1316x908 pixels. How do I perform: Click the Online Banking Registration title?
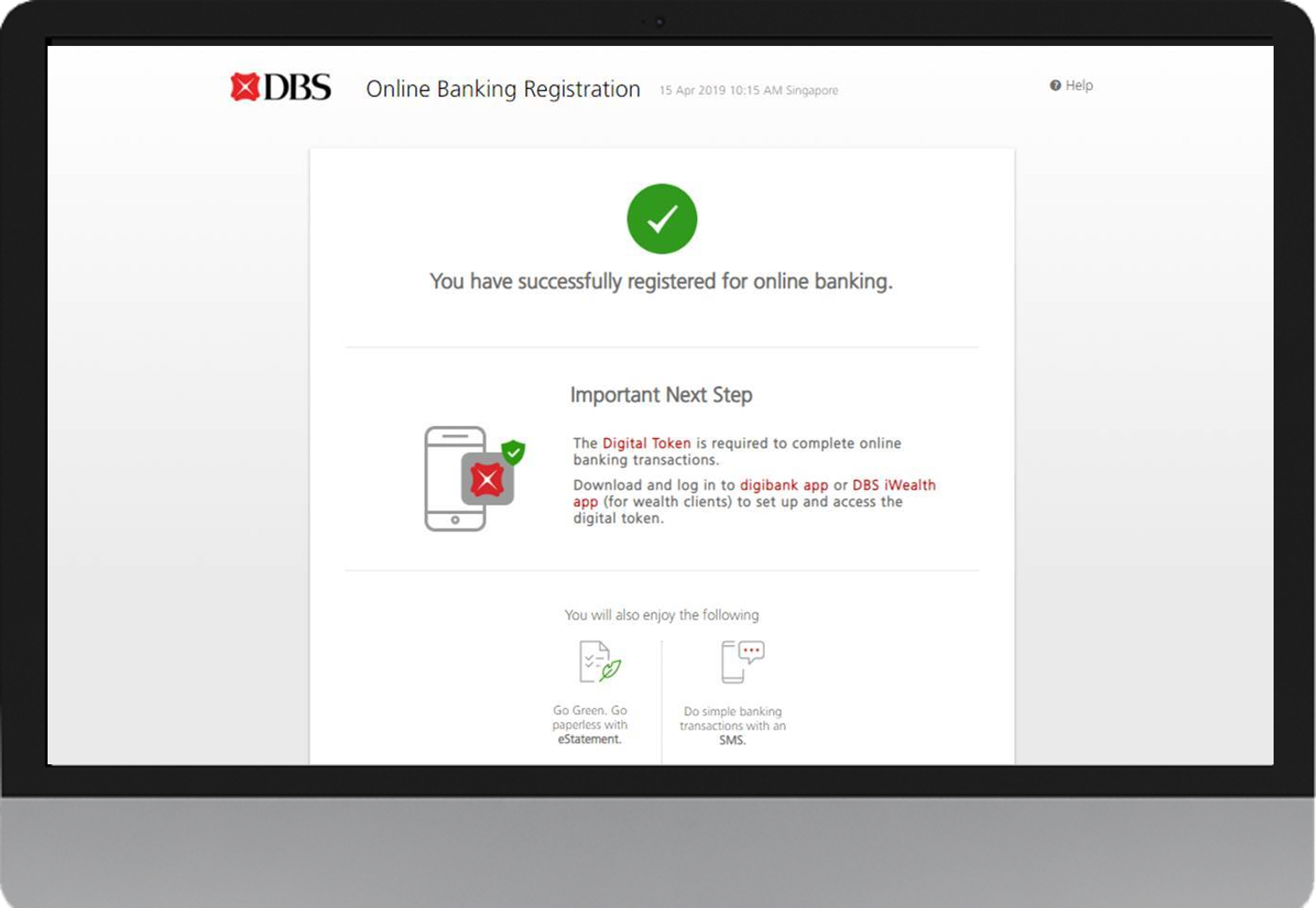pyautogui.click(x=503, y=89)
